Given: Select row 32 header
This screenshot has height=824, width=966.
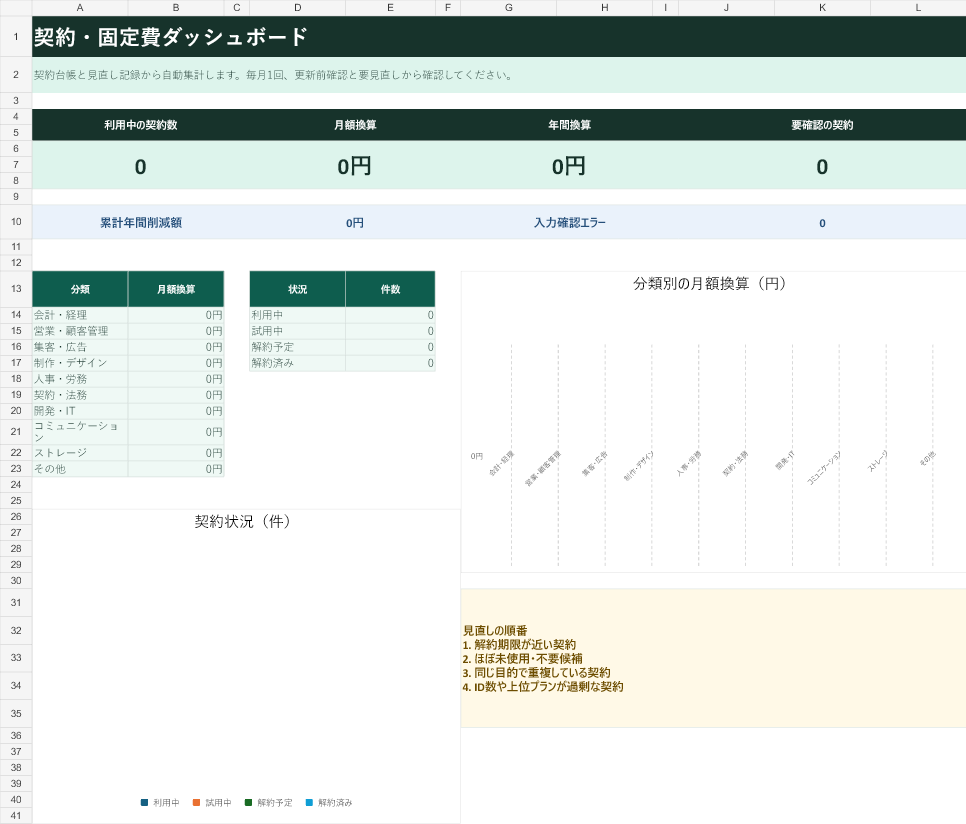Looking at the screenshot, I should (16, 631).
